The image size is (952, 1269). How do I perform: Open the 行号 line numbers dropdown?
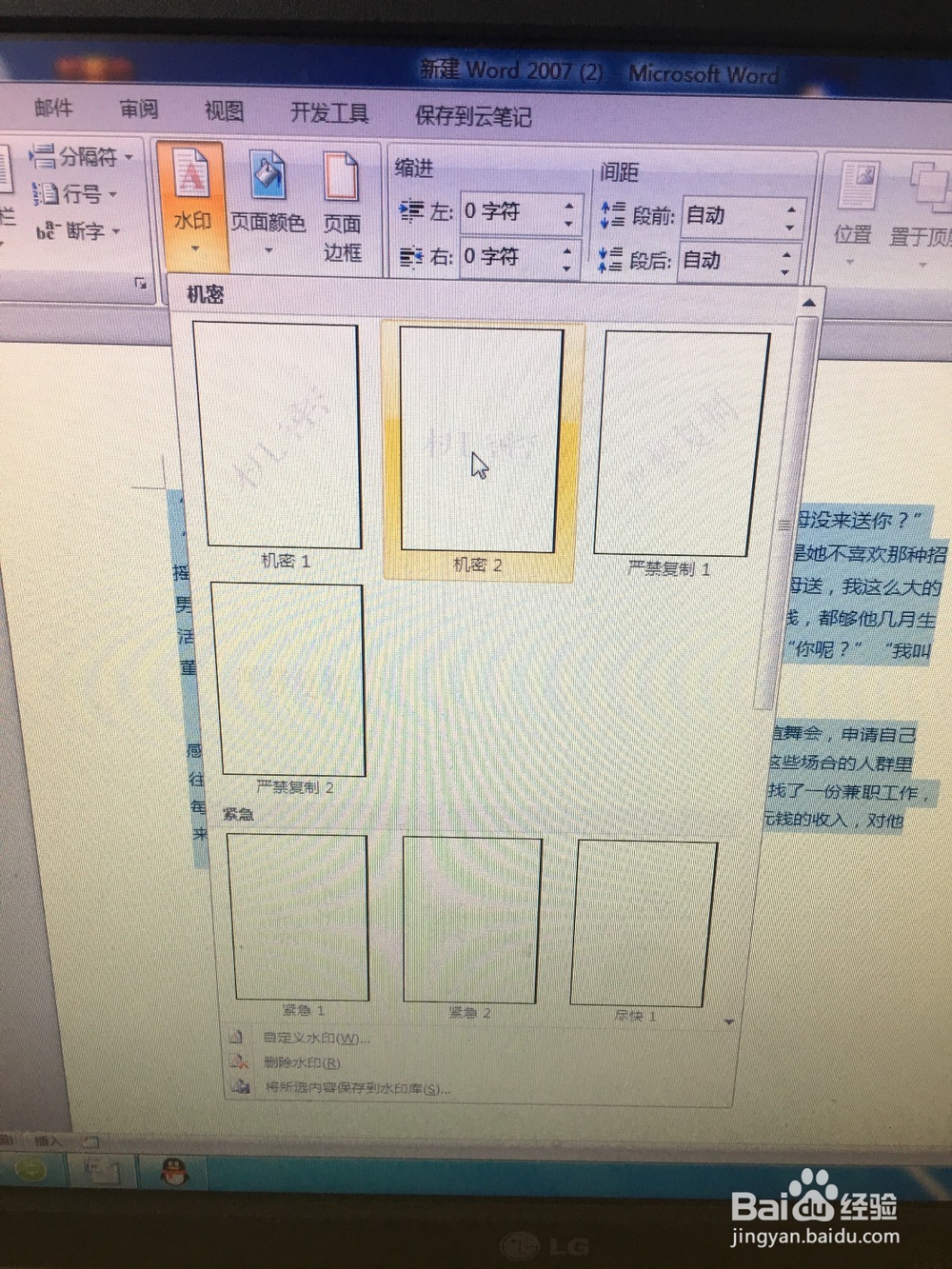coord(73,194)
